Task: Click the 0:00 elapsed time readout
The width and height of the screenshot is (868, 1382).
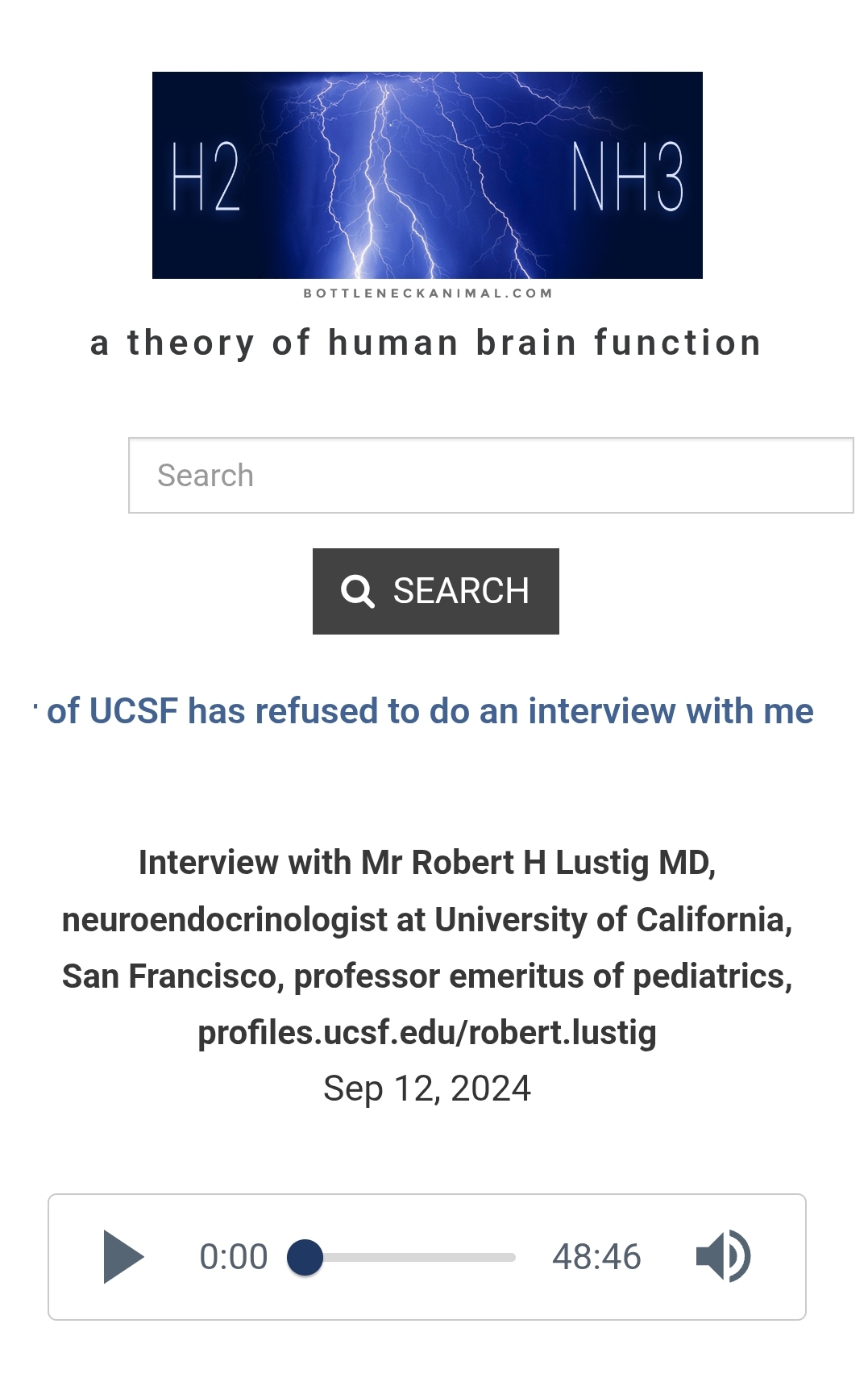Action: [x=234, y=1257]
